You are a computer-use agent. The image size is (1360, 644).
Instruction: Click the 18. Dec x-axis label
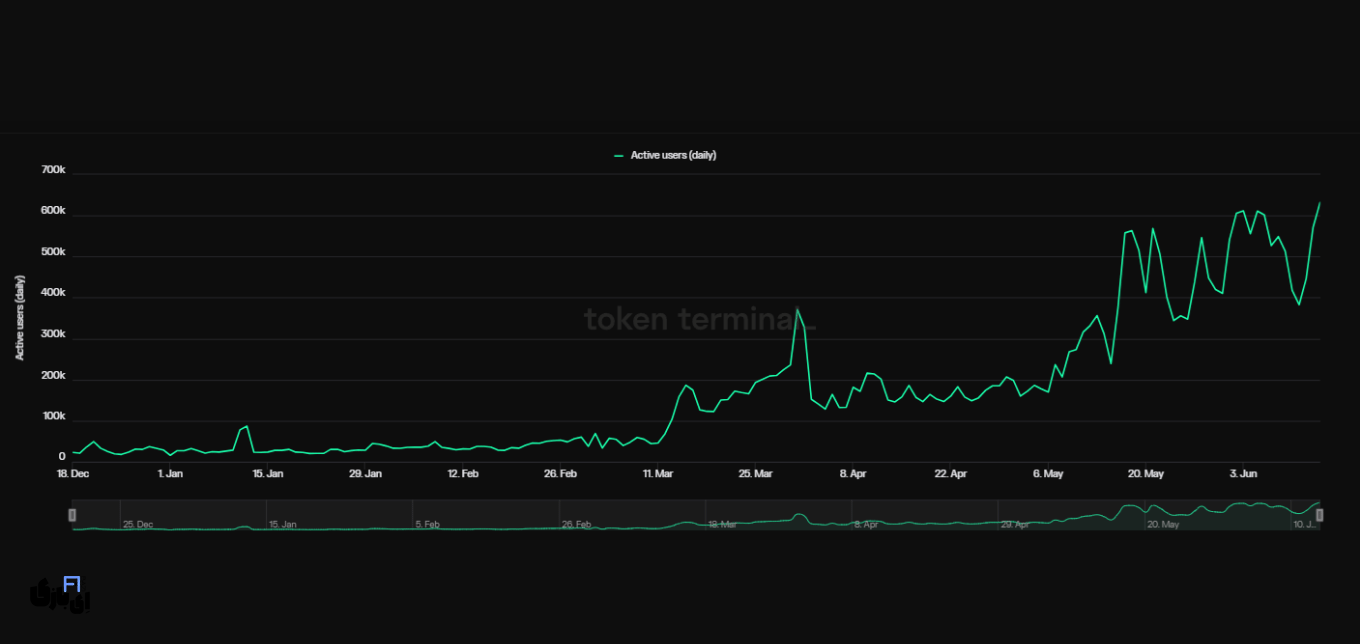point(73,473)
